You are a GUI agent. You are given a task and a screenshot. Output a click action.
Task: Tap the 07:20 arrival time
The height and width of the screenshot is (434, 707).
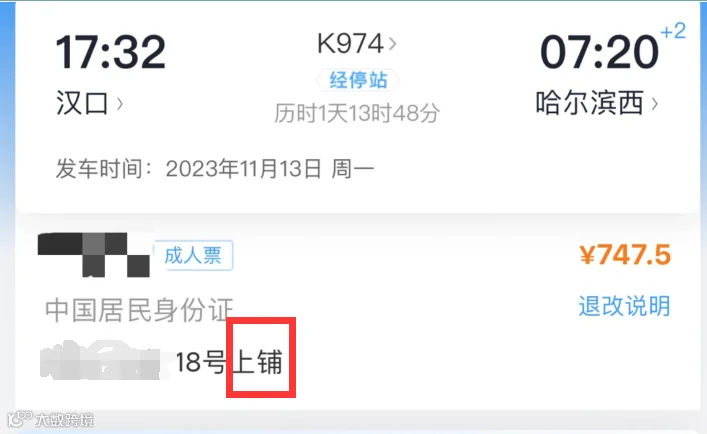(x=599, y=53)
